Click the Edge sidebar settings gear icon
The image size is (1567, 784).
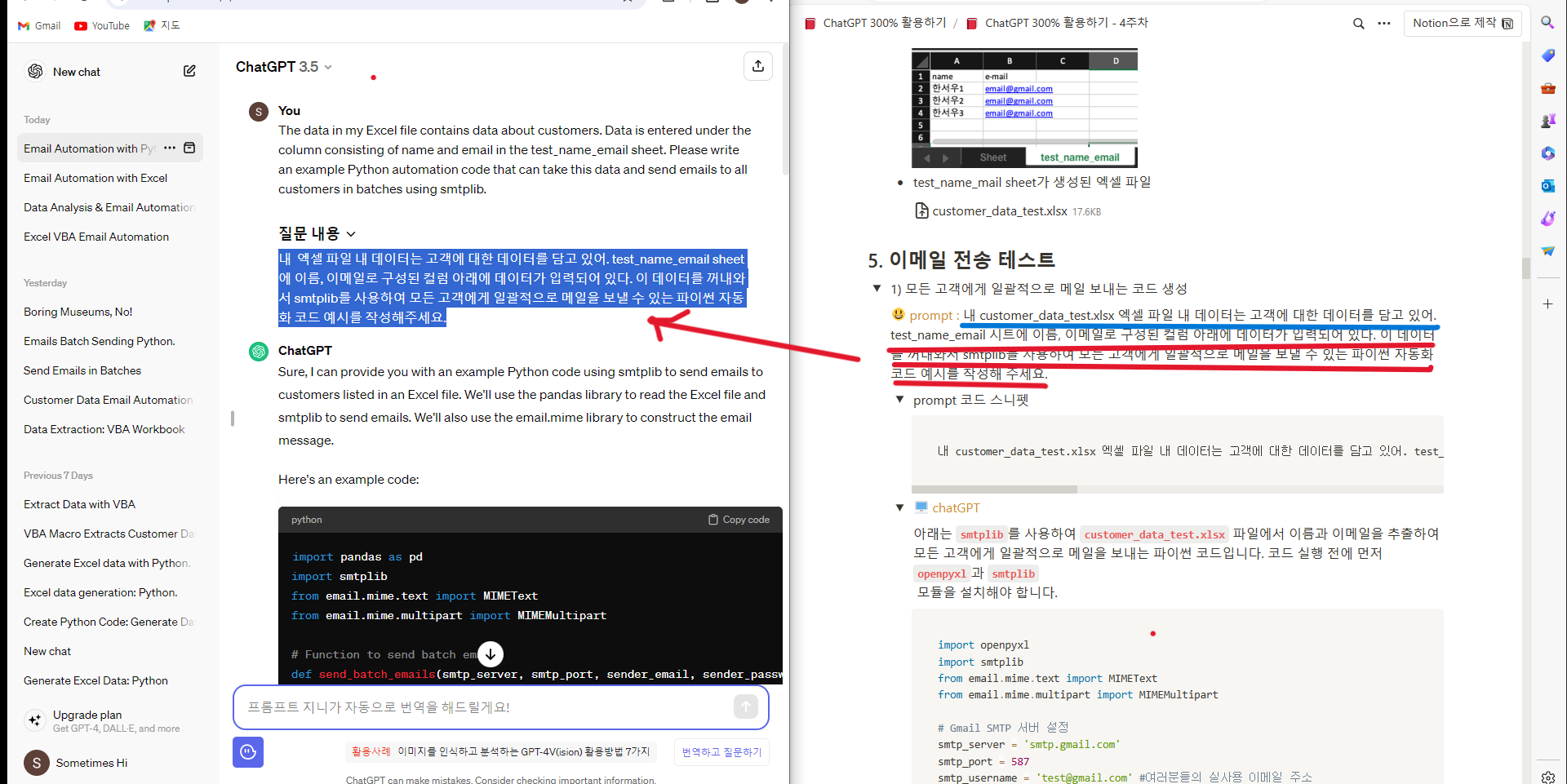click(x=1547, y=776)
